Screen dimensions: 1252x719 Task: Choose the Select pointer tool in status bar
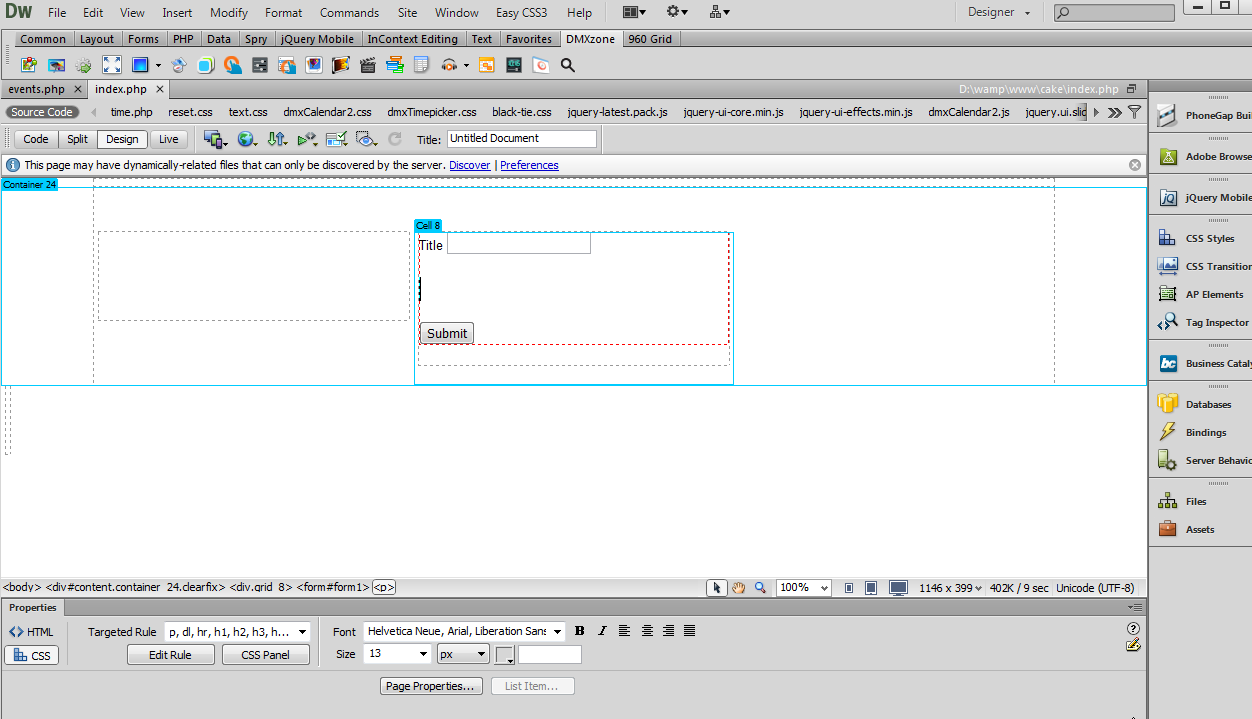pyautogui.click(x=716, y=588)
